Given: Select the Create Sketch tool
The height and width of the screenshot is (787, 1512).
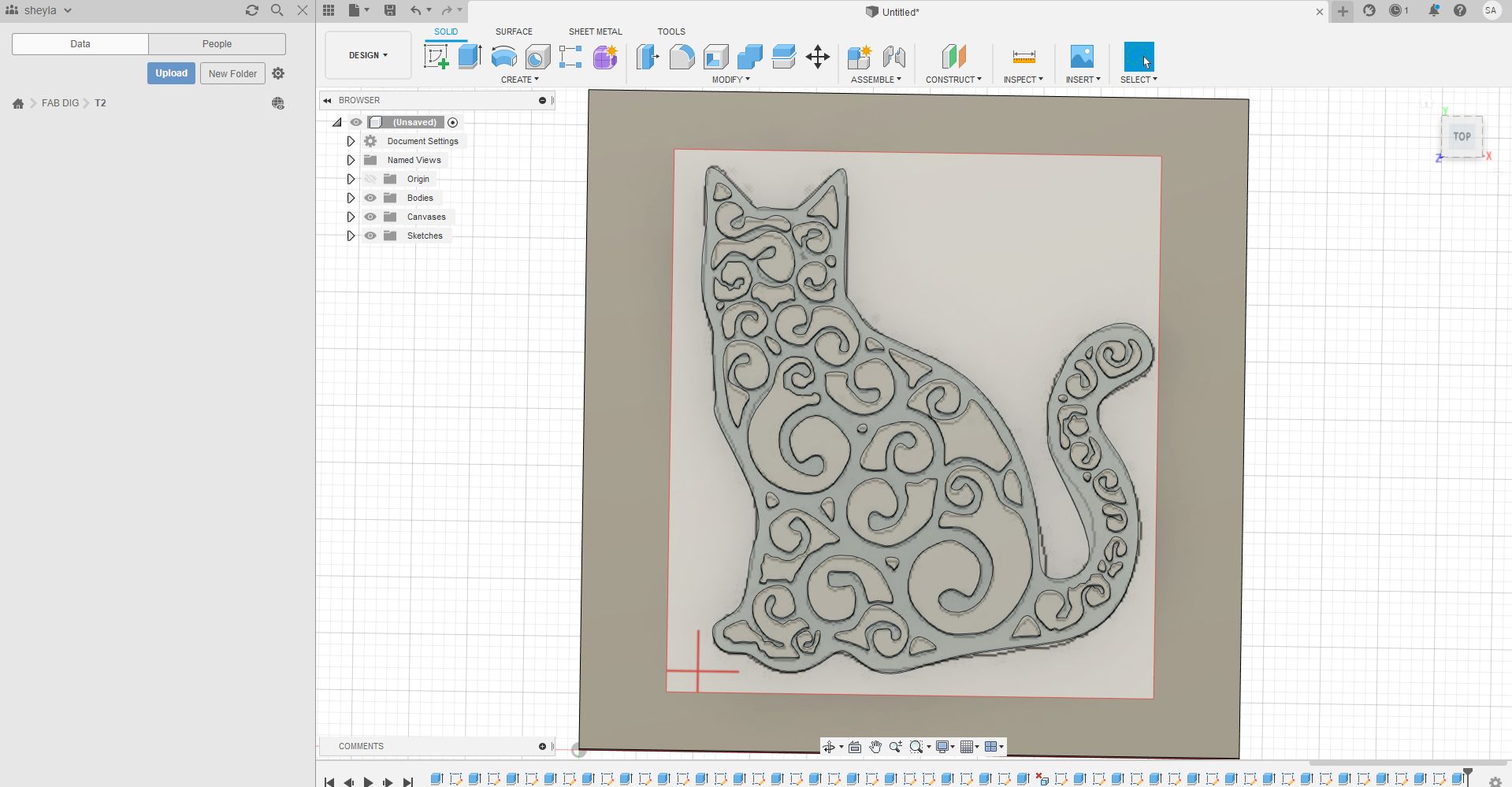Looking at the screenshot, I should pyautogui.click(x=436, y=57).
